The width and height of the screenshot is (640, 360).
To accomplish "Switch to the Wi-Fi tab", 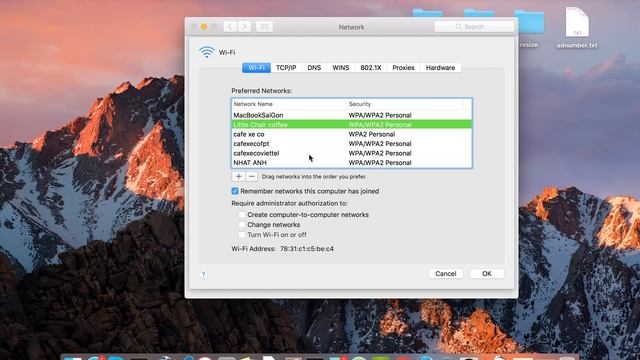I will click(256, 68).
